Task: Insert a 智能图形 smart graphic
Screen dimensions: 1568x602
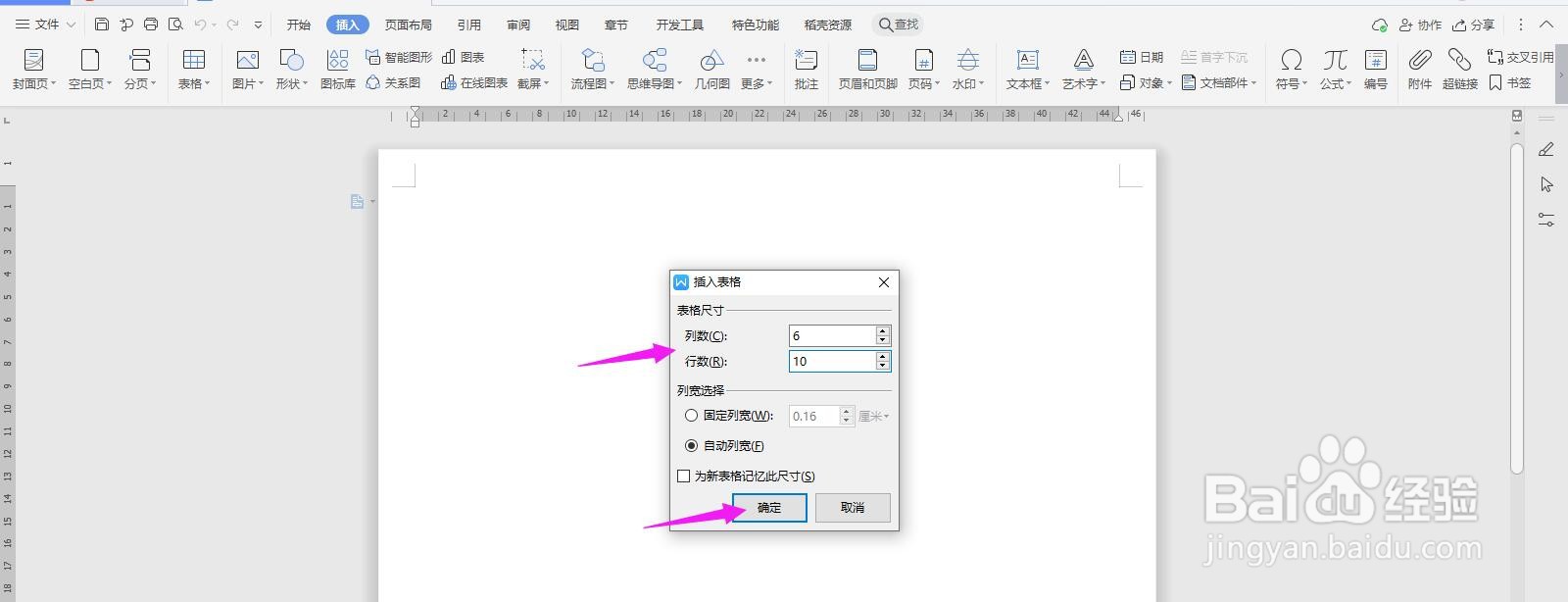Action: click(x=399, y=57)
